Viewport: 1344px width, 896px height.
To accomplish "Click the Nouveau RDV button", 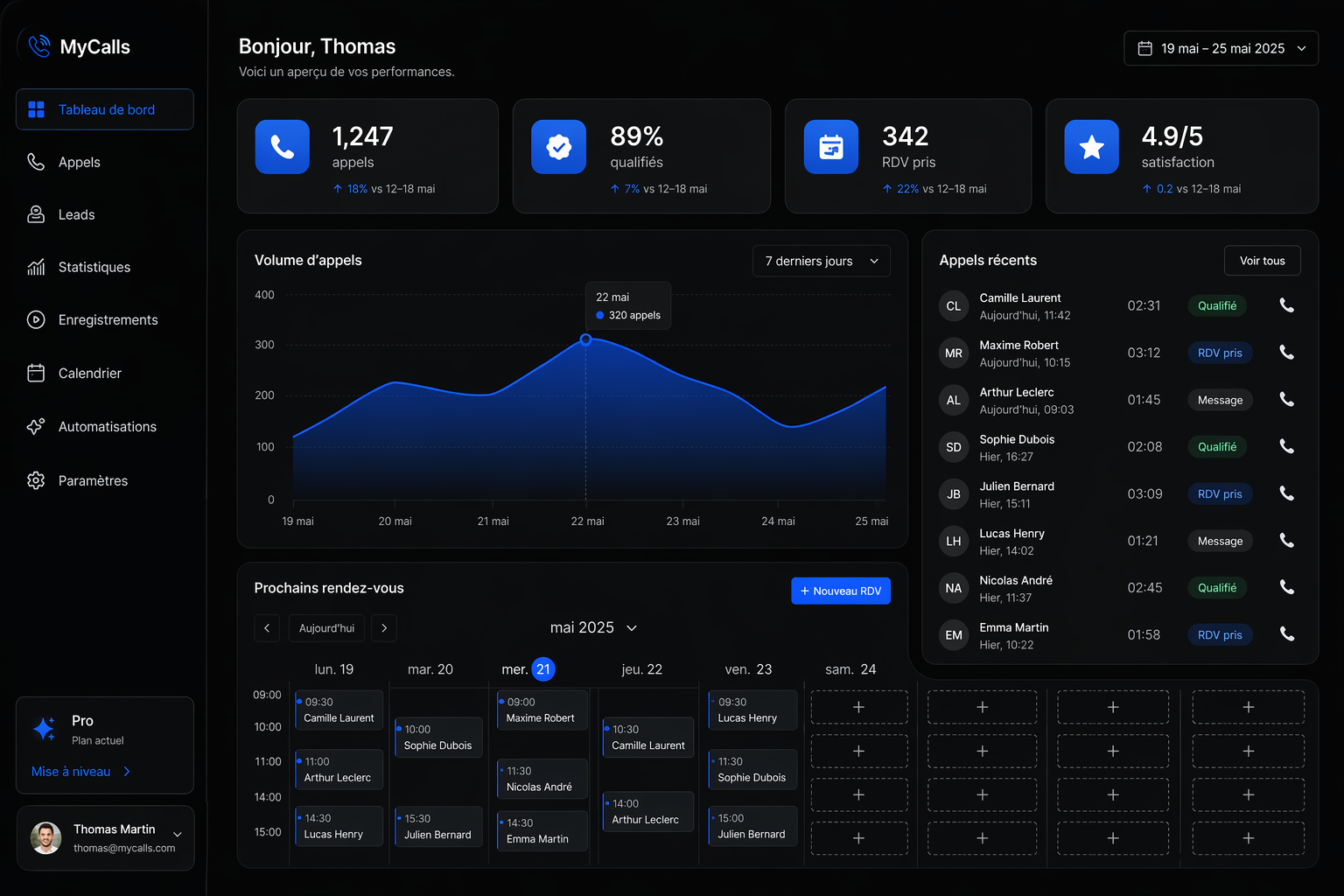I will pos(841,591).
